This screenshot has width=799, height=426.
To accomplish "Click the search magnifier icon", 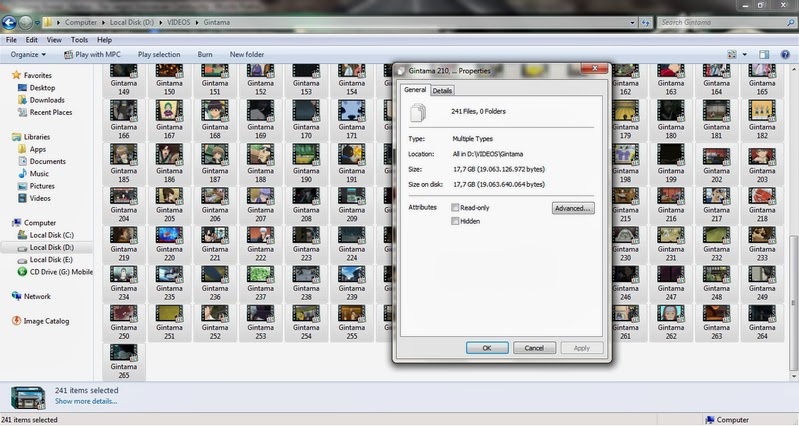I will click(790, 22).
